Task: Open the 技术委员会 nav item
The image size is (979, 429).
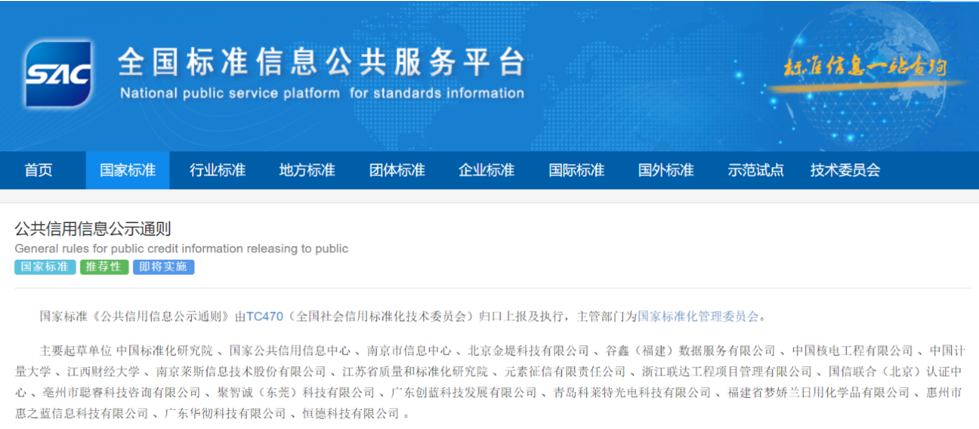Action: pyautogui.click(x=845, y=170)
